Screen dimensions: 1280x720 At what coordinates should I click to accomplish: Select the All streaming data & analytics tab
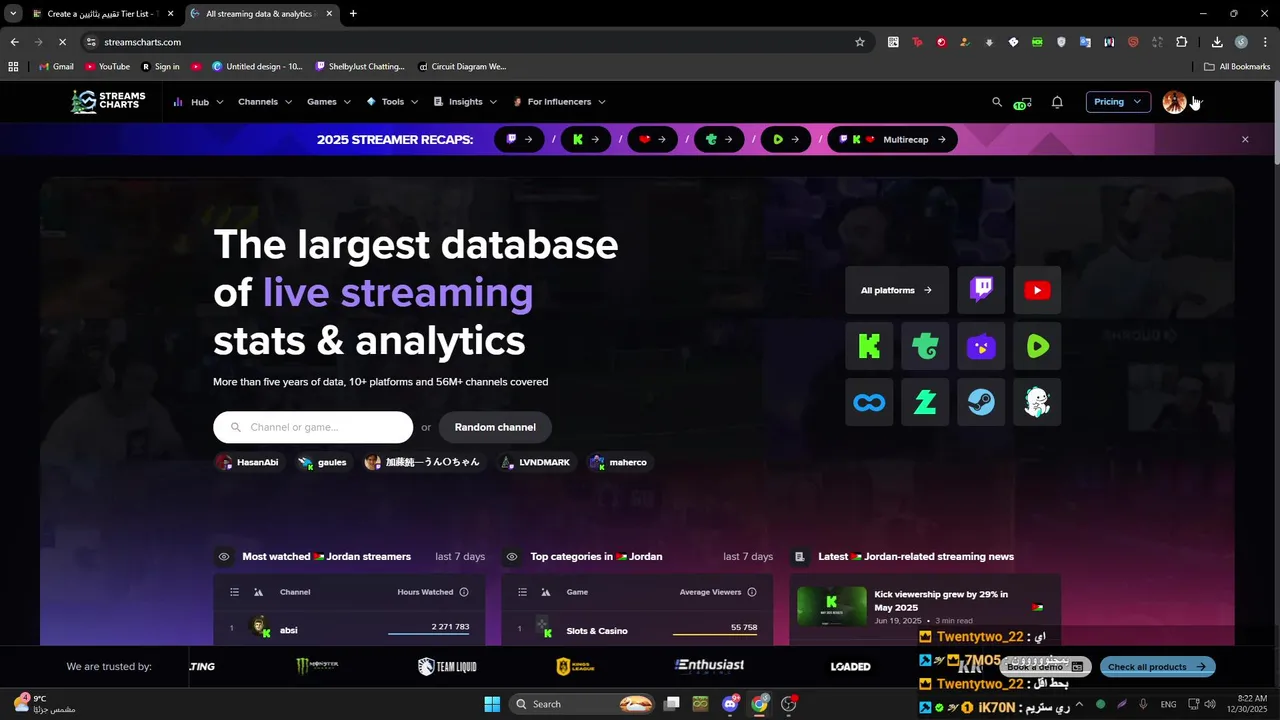click(x=264, y=14)
